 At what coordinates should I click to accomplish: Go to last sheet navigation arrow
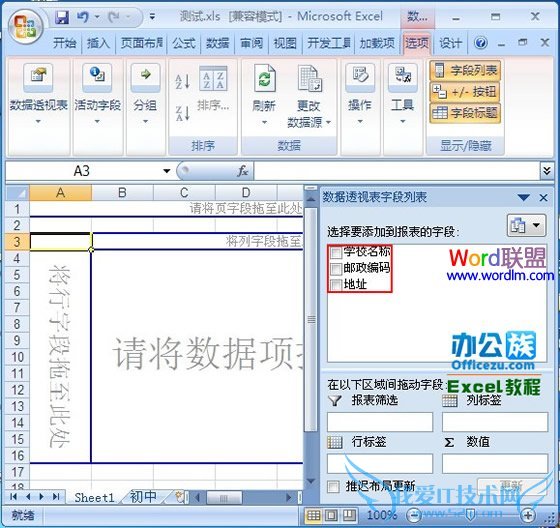[56, 497]
